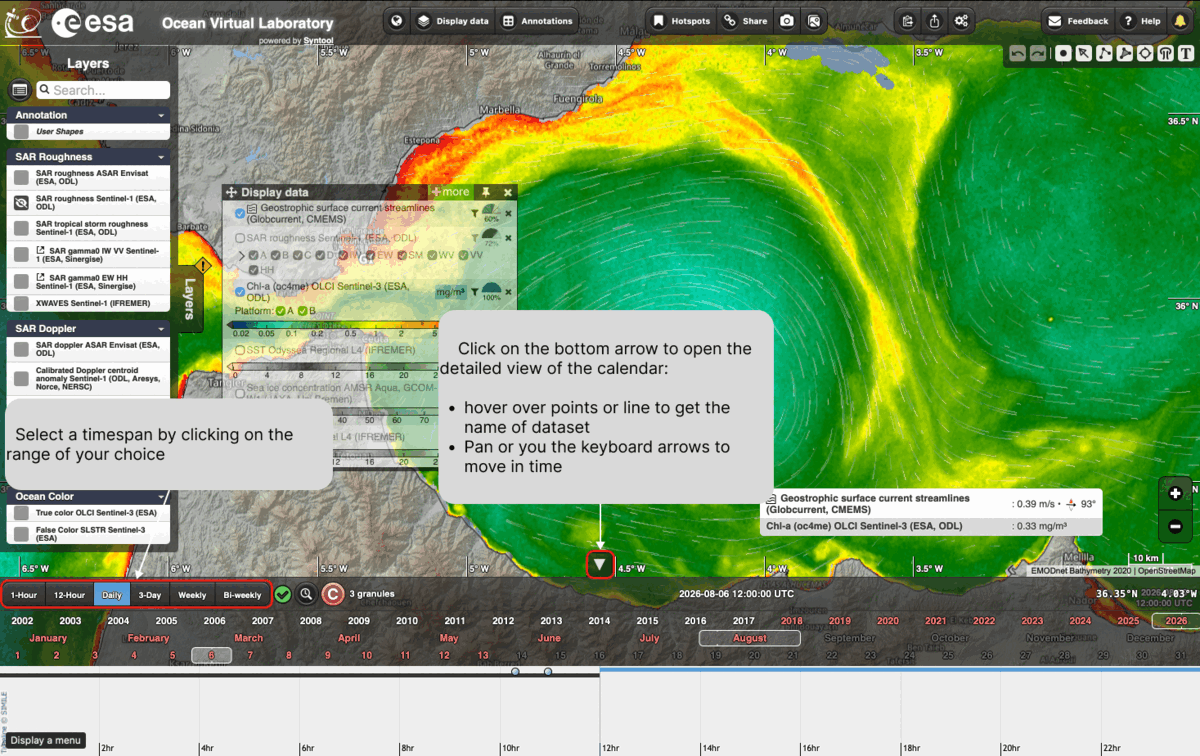Screen dimensions: 1200x756
Task: Enable SAR roughness Sentinel-1 in Display data
Action: 240,239
